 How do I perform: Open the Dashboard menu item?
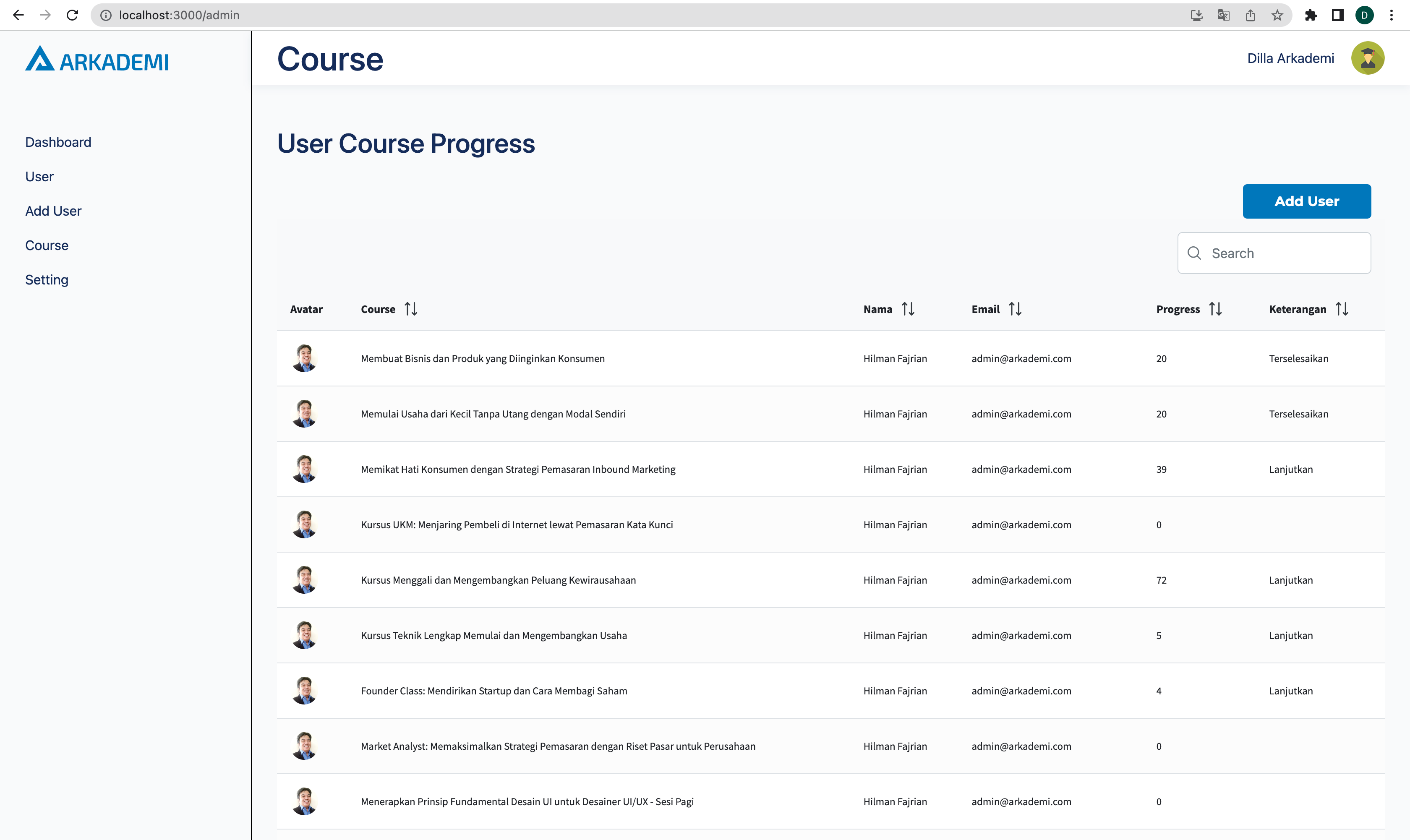pyautogui.click(x=58, y=142)
